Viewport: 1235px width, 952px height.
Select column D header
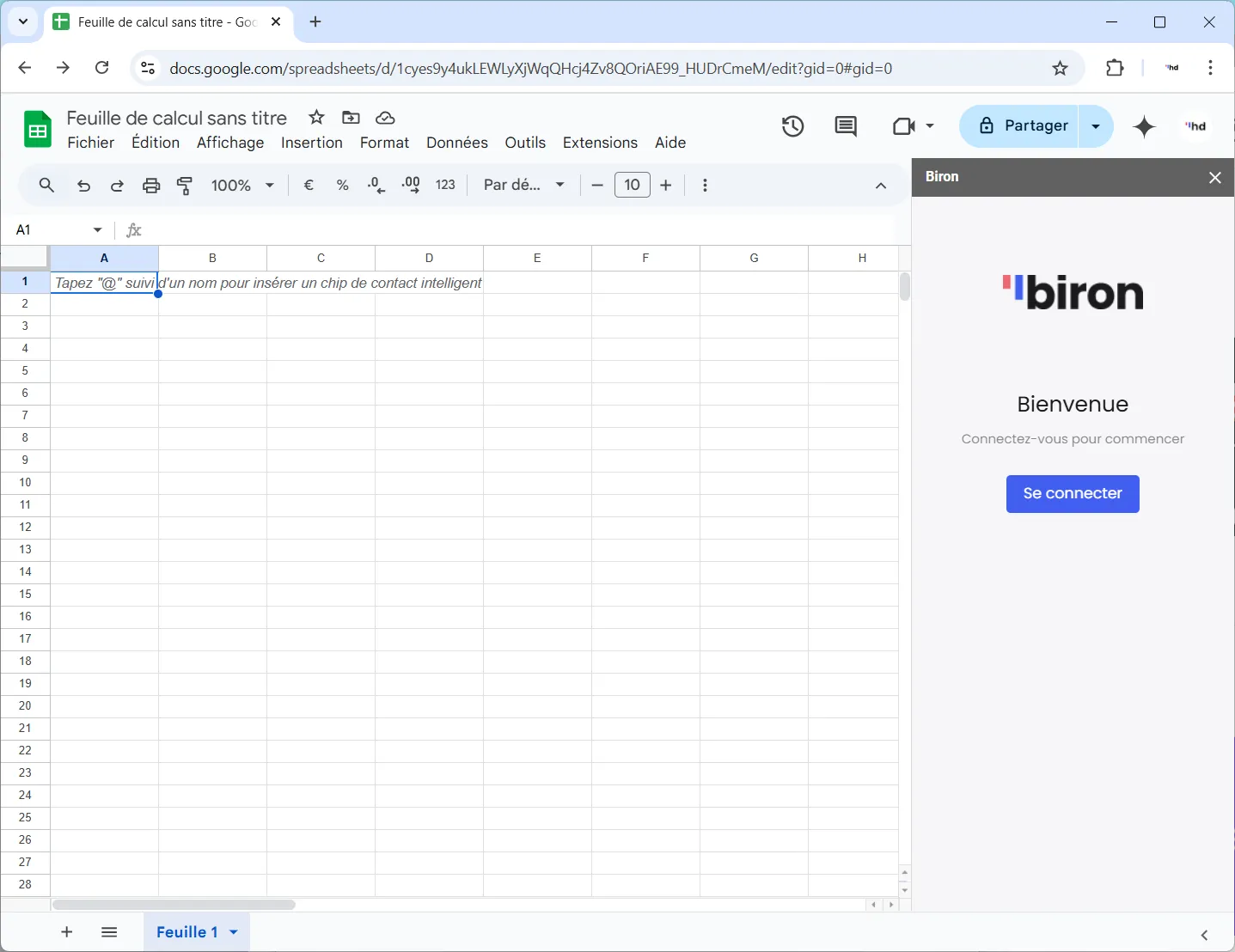pos(429,258)
